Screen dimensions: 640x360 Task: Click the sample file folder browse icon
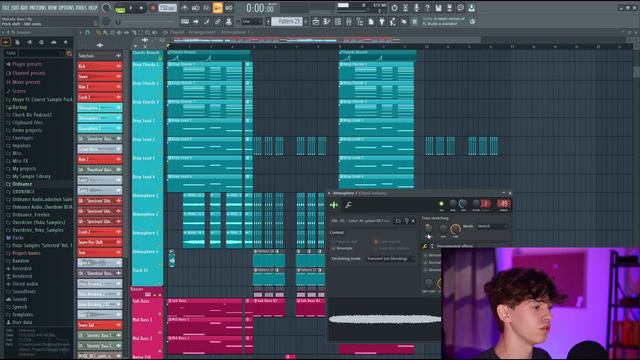point(398,221)
